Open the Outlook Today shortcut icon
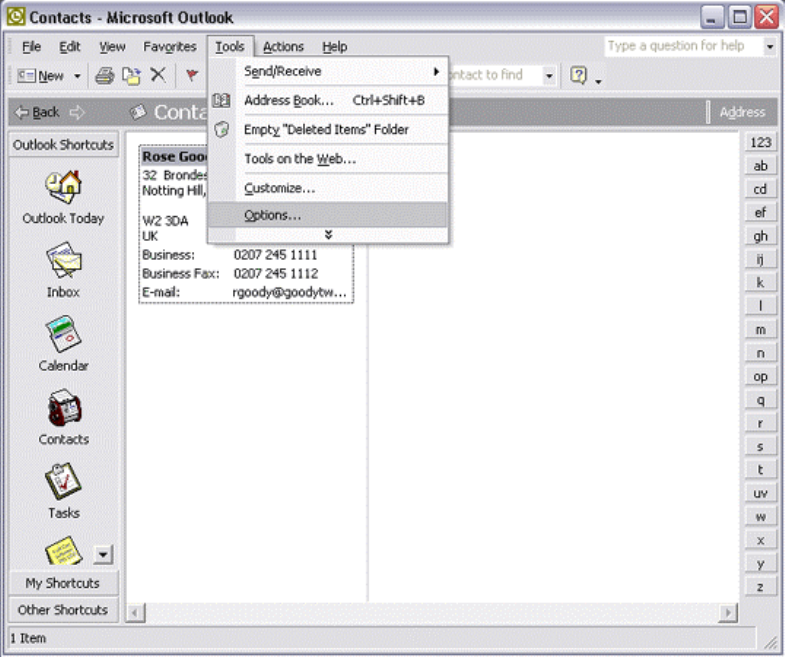 (63, 187)
